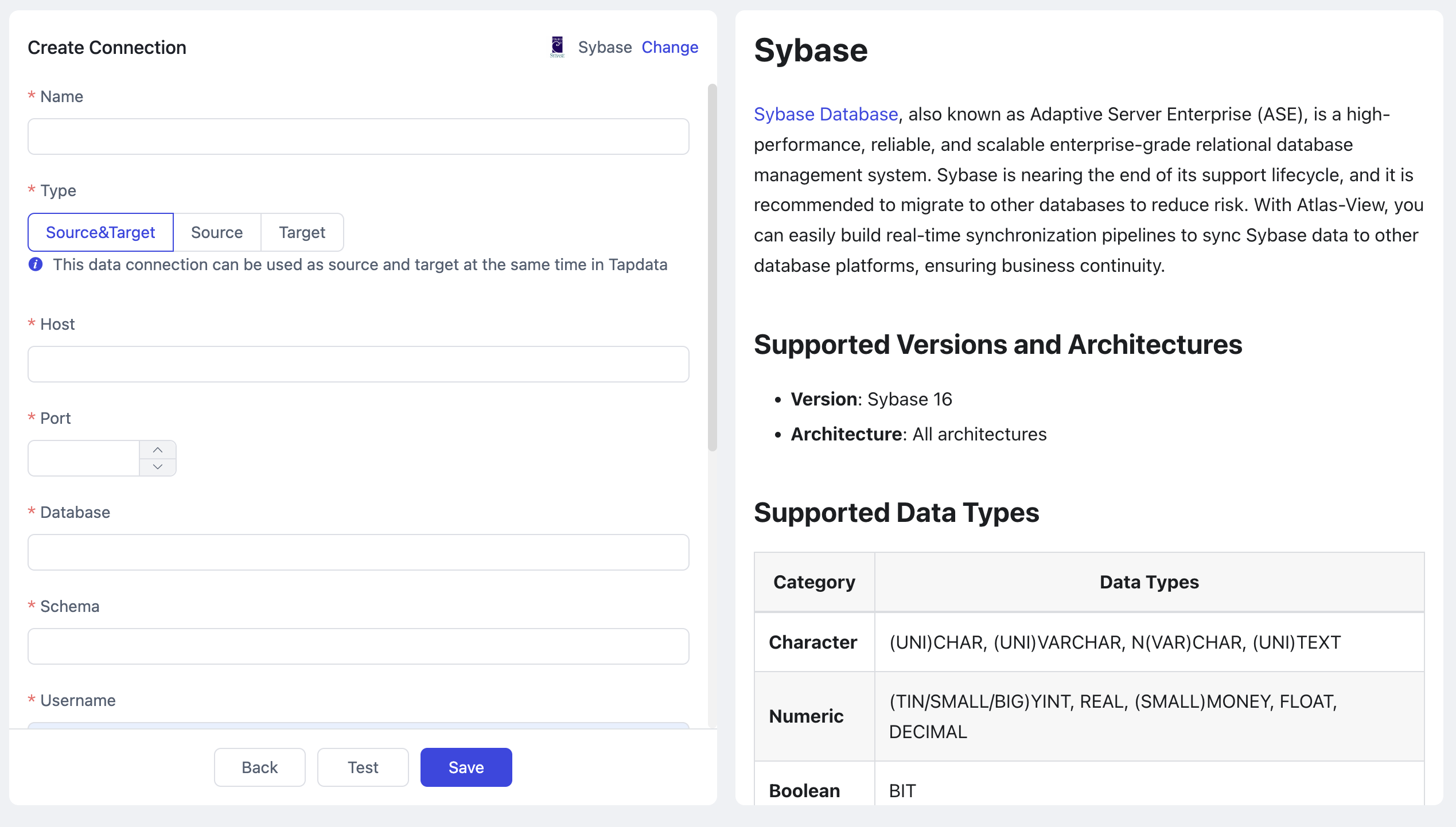The height and width of the screenshot is (827, 1456).
Task: Select the Source connection type
Action: (x=217, y=232)
